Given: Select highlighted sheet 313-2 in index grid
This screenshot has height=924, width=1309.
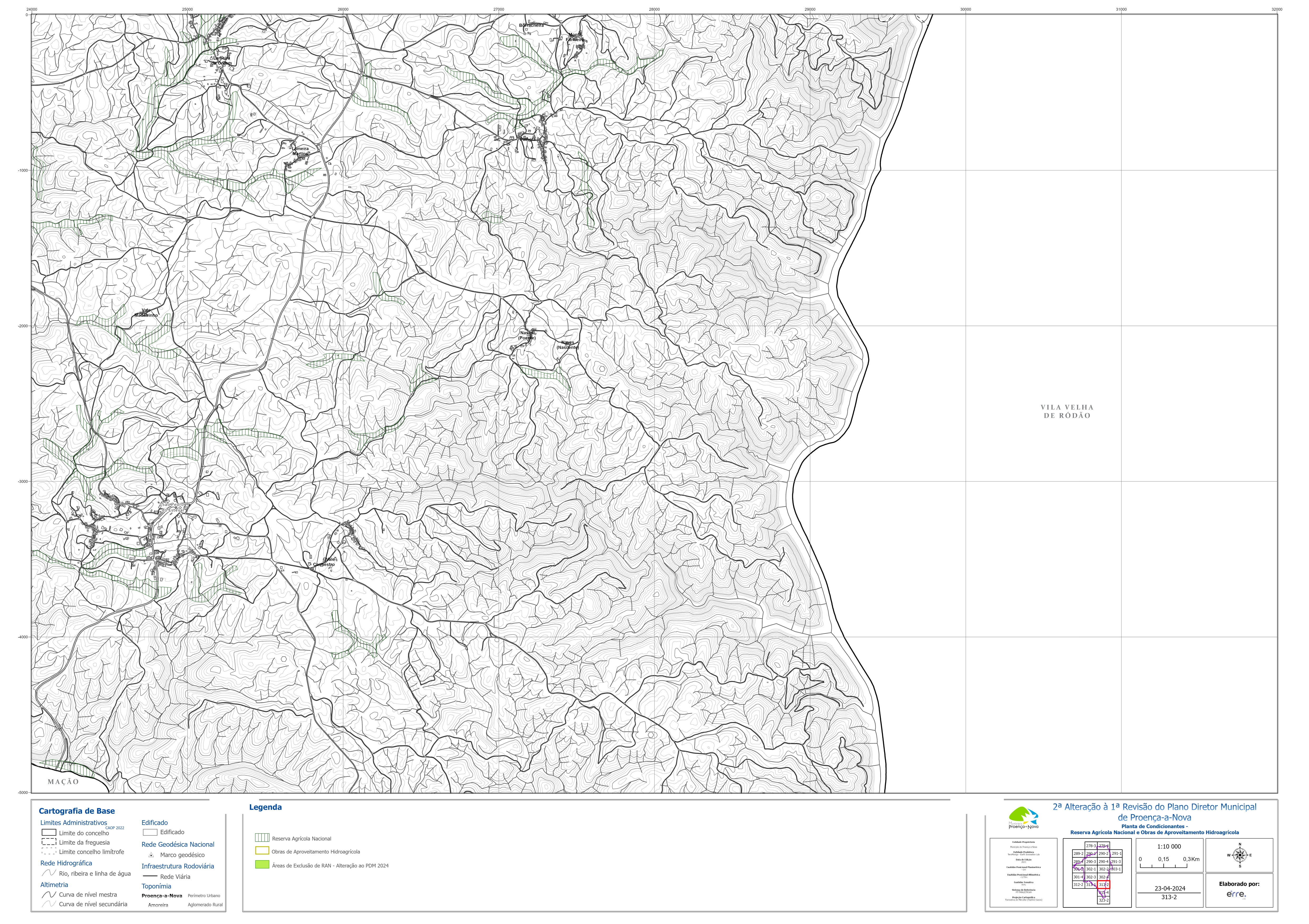Looking at the screenshot, I should 1103,885.
